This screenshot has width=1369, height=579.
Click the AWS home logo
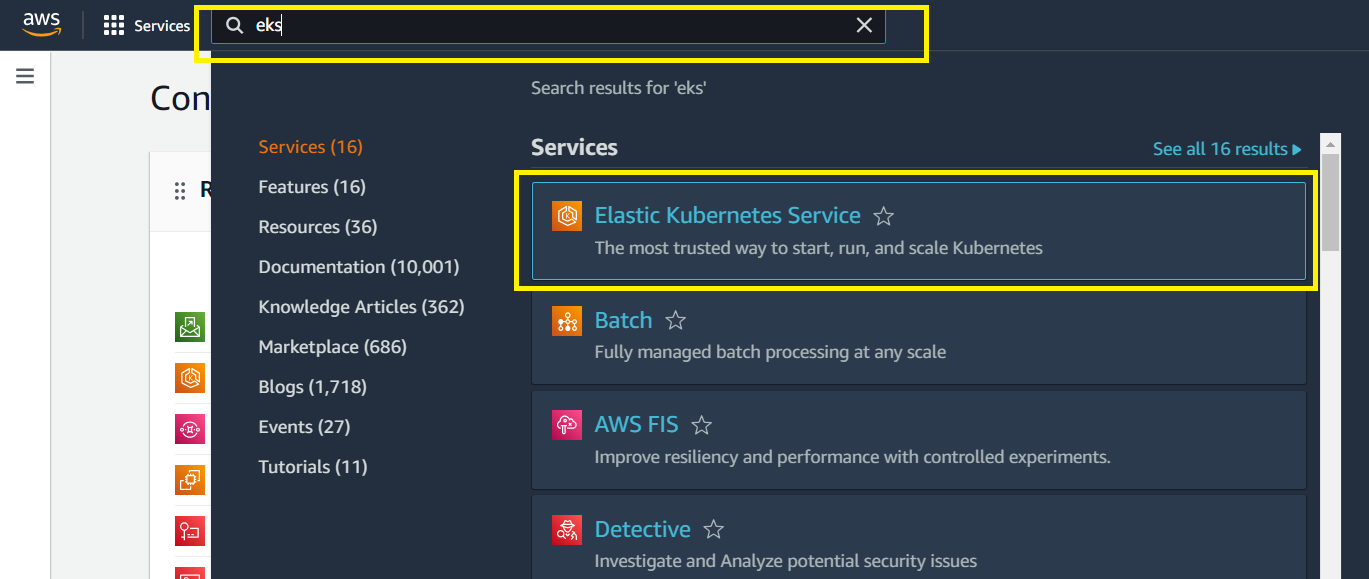(41, 24)
